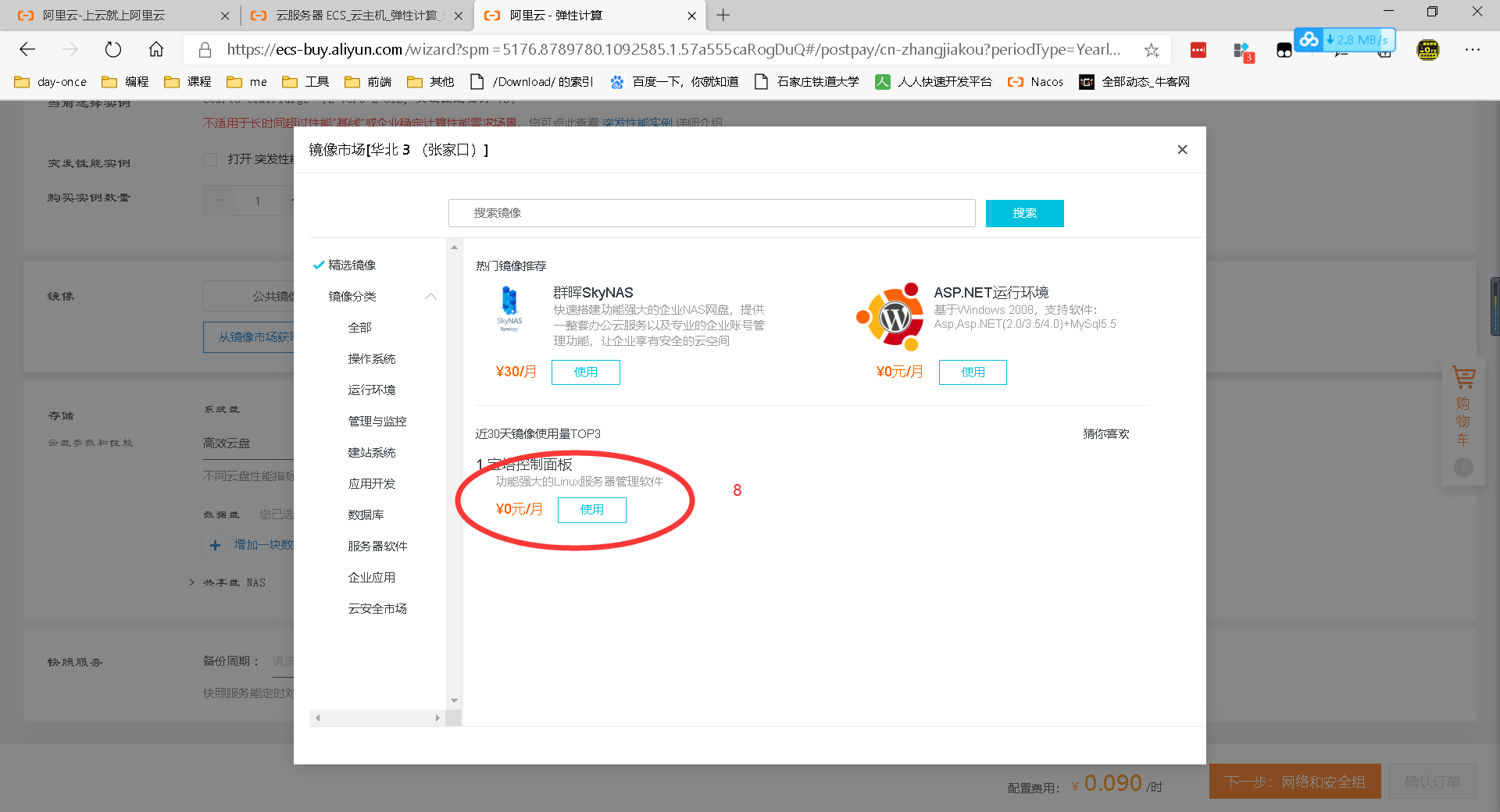Click the extension icon with badge 3
Screen dimensions: 1500x812
pyautogui.click(x=1242, y=52)
